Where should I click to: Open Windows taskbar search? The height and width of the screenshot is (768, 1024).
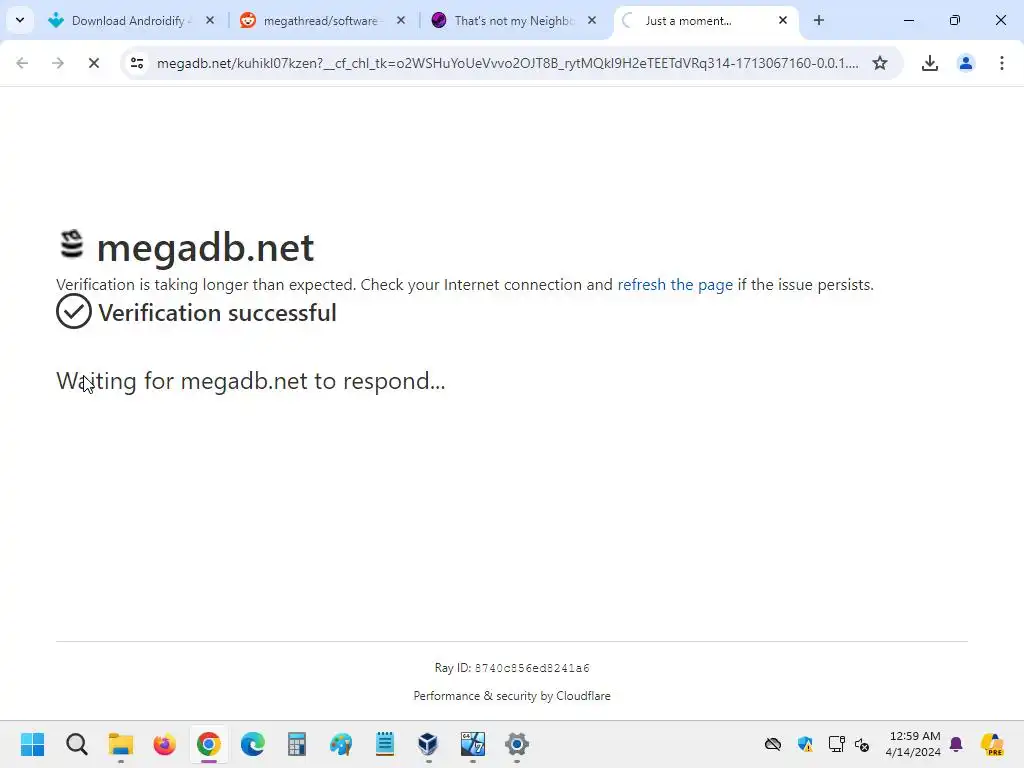(x=76, y=744)
